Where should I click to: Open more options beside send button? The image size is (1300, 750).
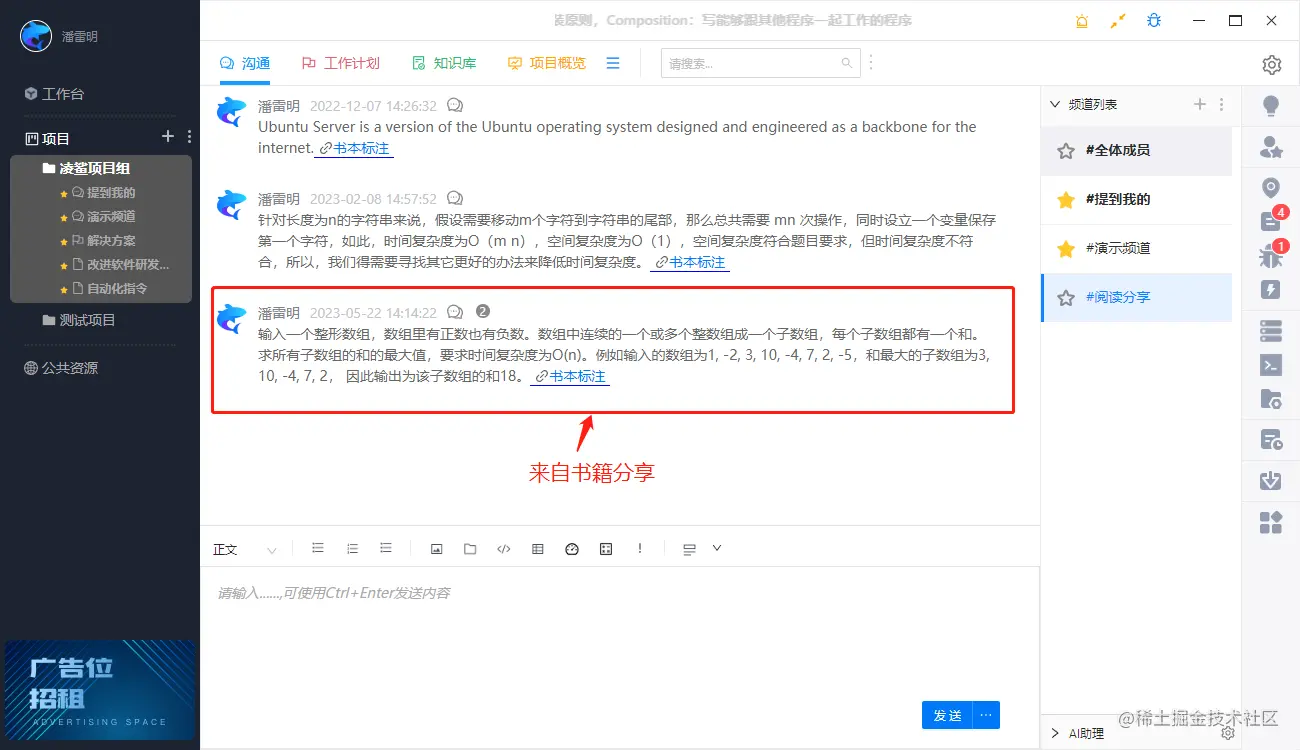pos(986,715)
